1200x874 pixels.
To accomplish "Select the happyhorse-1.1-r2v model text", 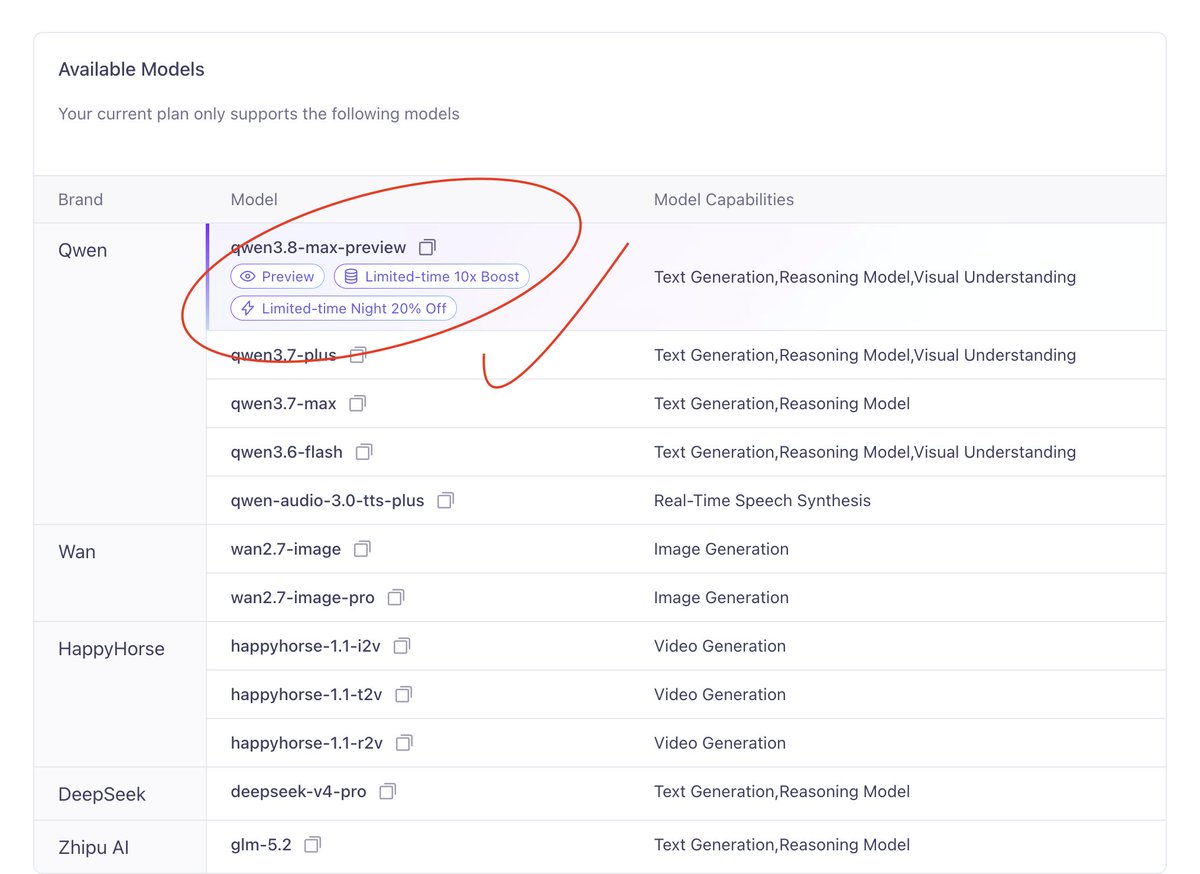I will (x=306, y=743).
